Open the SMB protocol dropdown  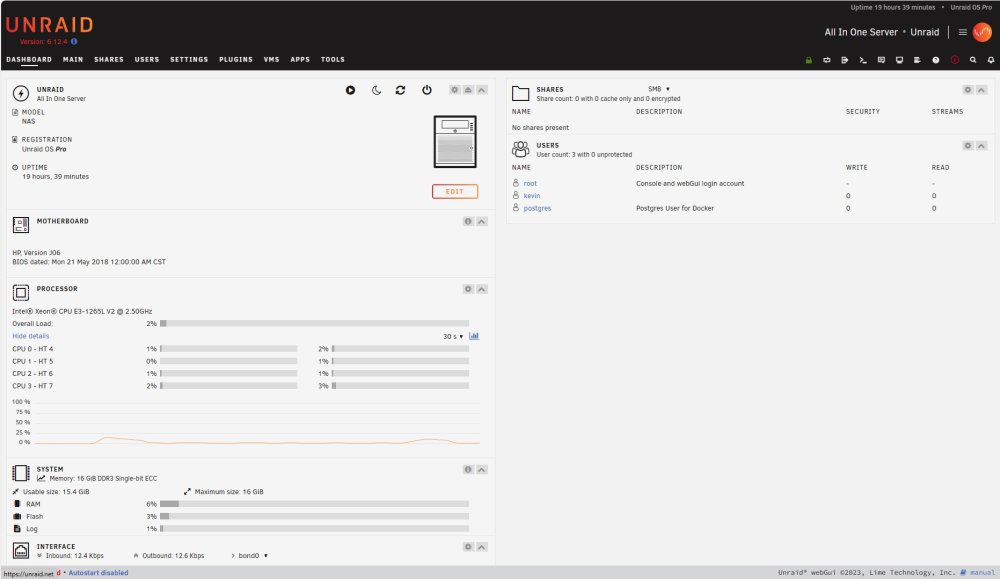(659, 89)
